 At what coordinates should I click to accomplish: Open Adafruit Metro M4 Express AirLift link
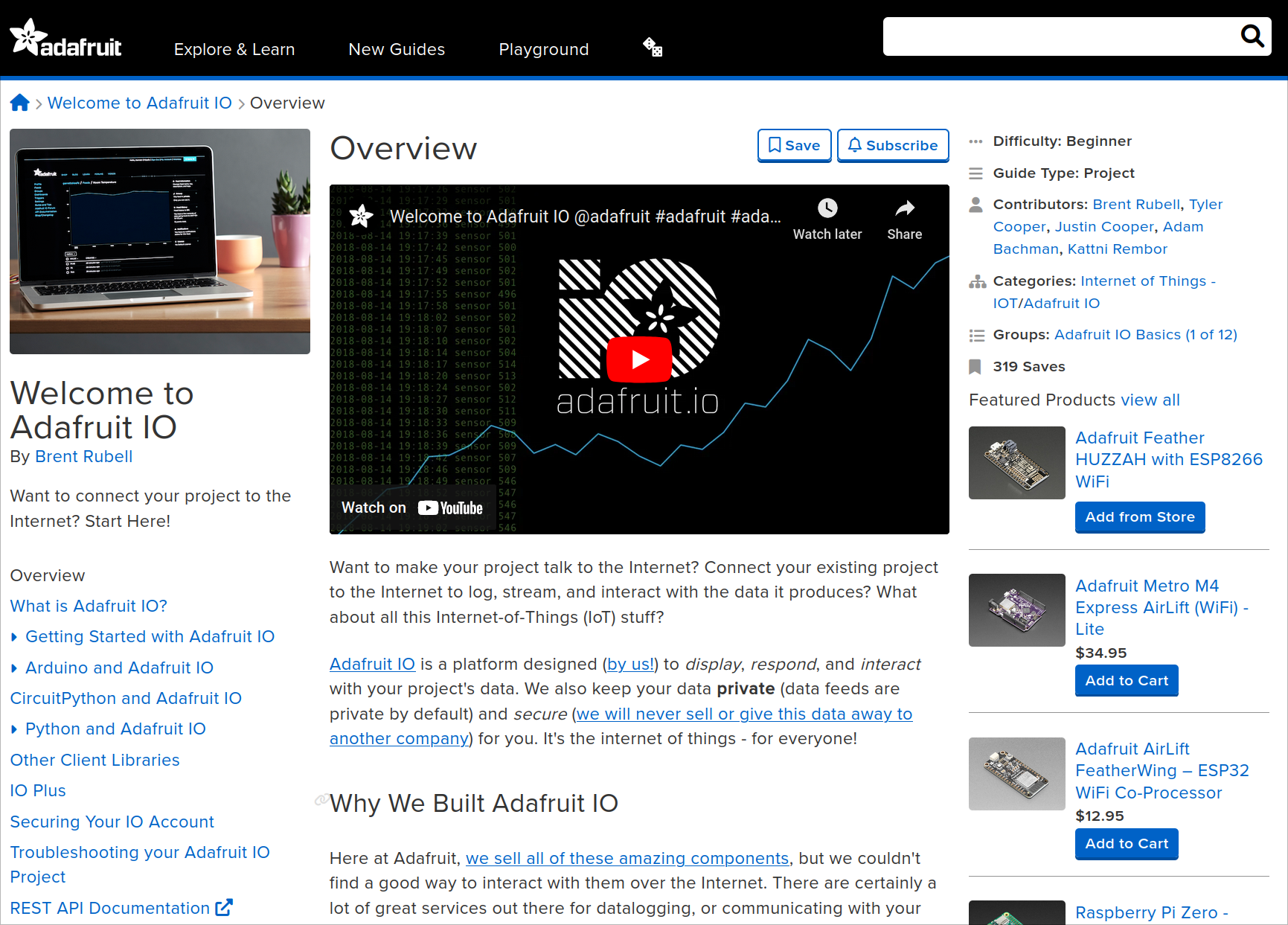(x=1162, y=607)
